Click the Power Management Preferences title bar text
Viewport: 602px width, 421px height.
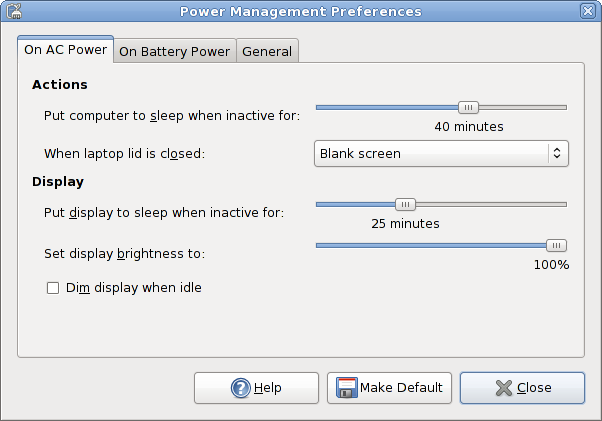coord(301,11)
